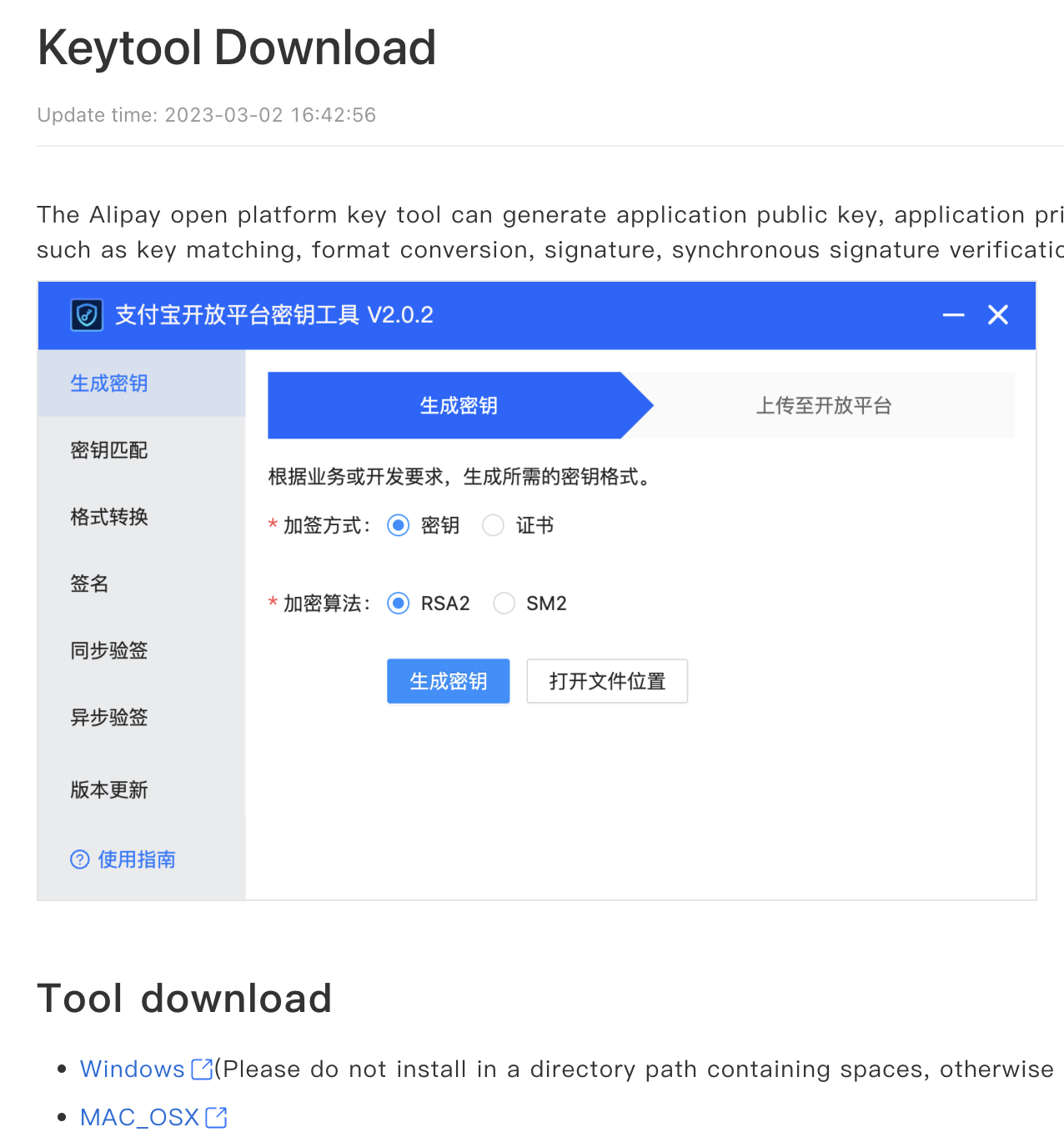Screen dimensions: 1064x1142
Task: Open the 密钥匹配 sidebar item
Action: tap(142, 450)
